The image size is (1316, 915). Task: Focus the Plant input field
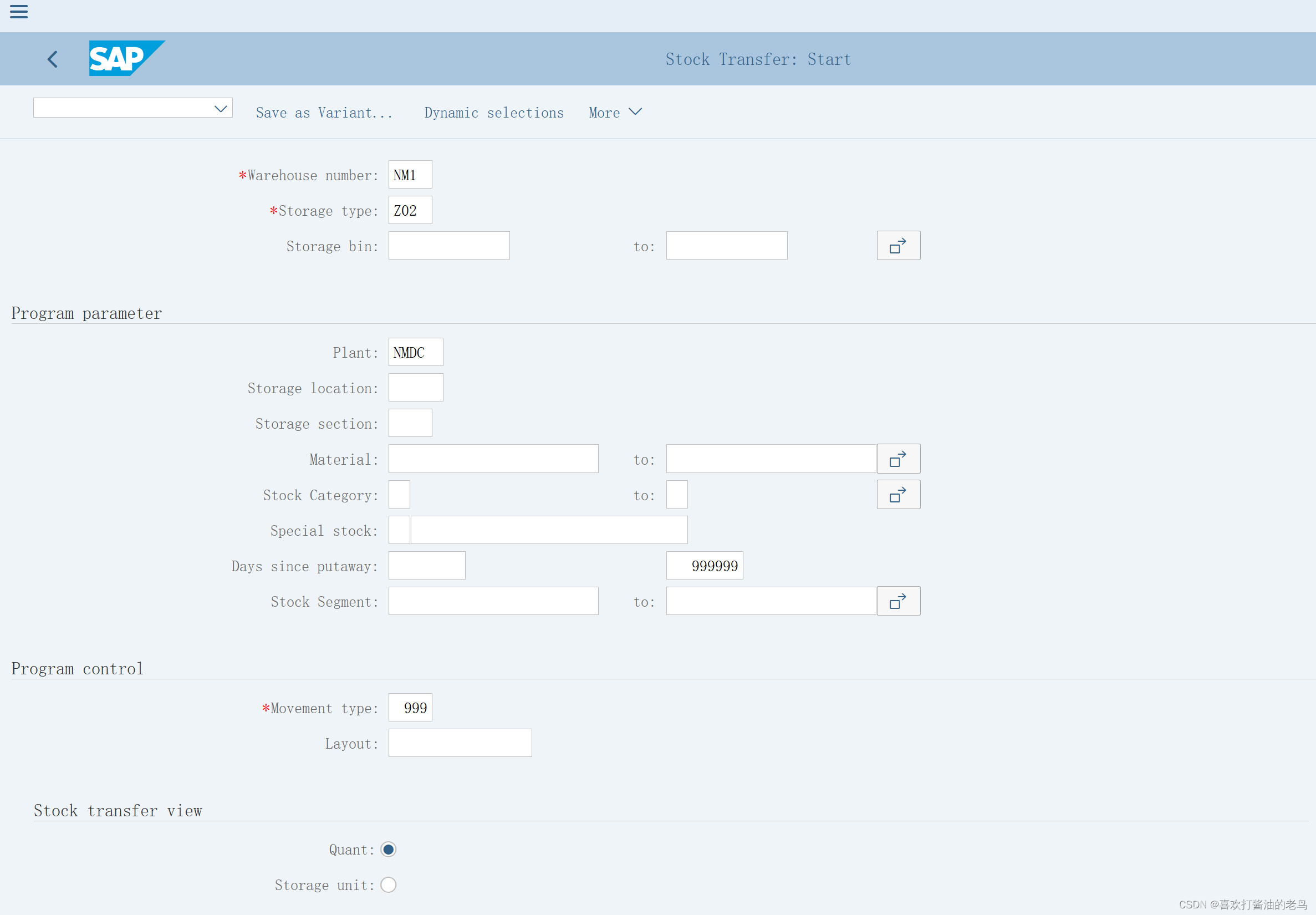click(x=415, y=353)
